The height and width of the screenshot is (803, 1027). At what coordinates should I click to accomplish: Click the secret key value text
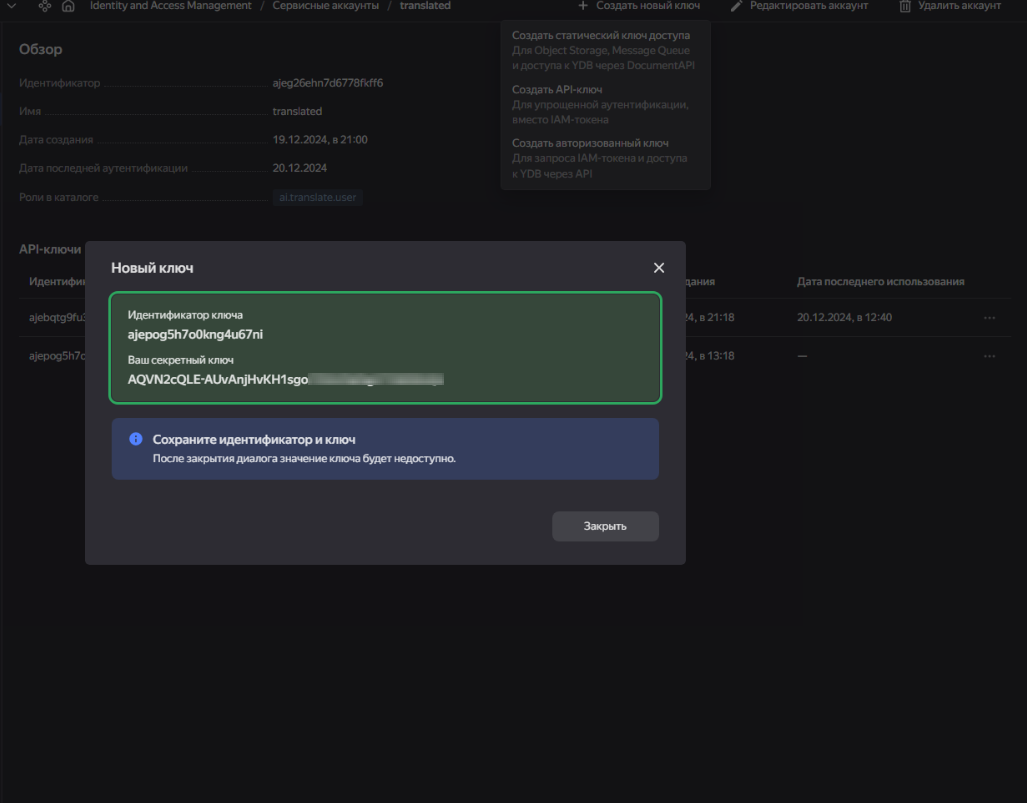tap(285, 379)
